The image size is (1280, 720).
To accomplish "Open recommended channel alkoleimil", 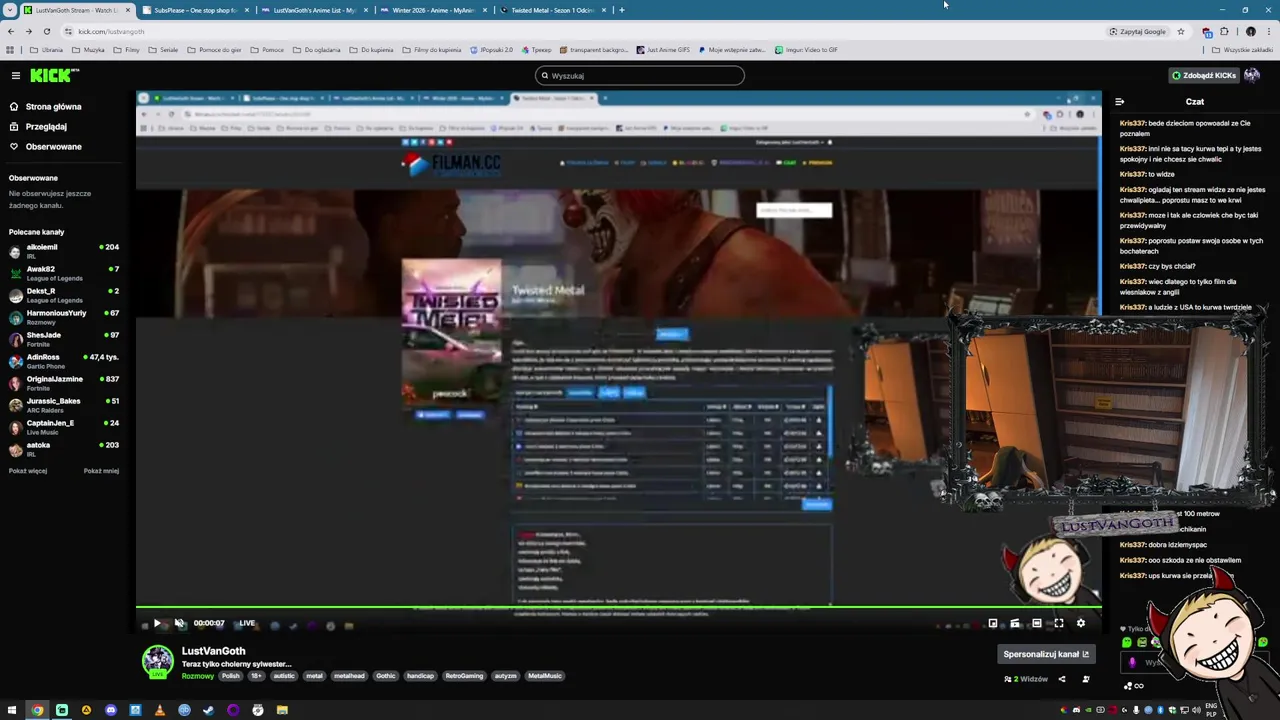I will coord(64,250).
